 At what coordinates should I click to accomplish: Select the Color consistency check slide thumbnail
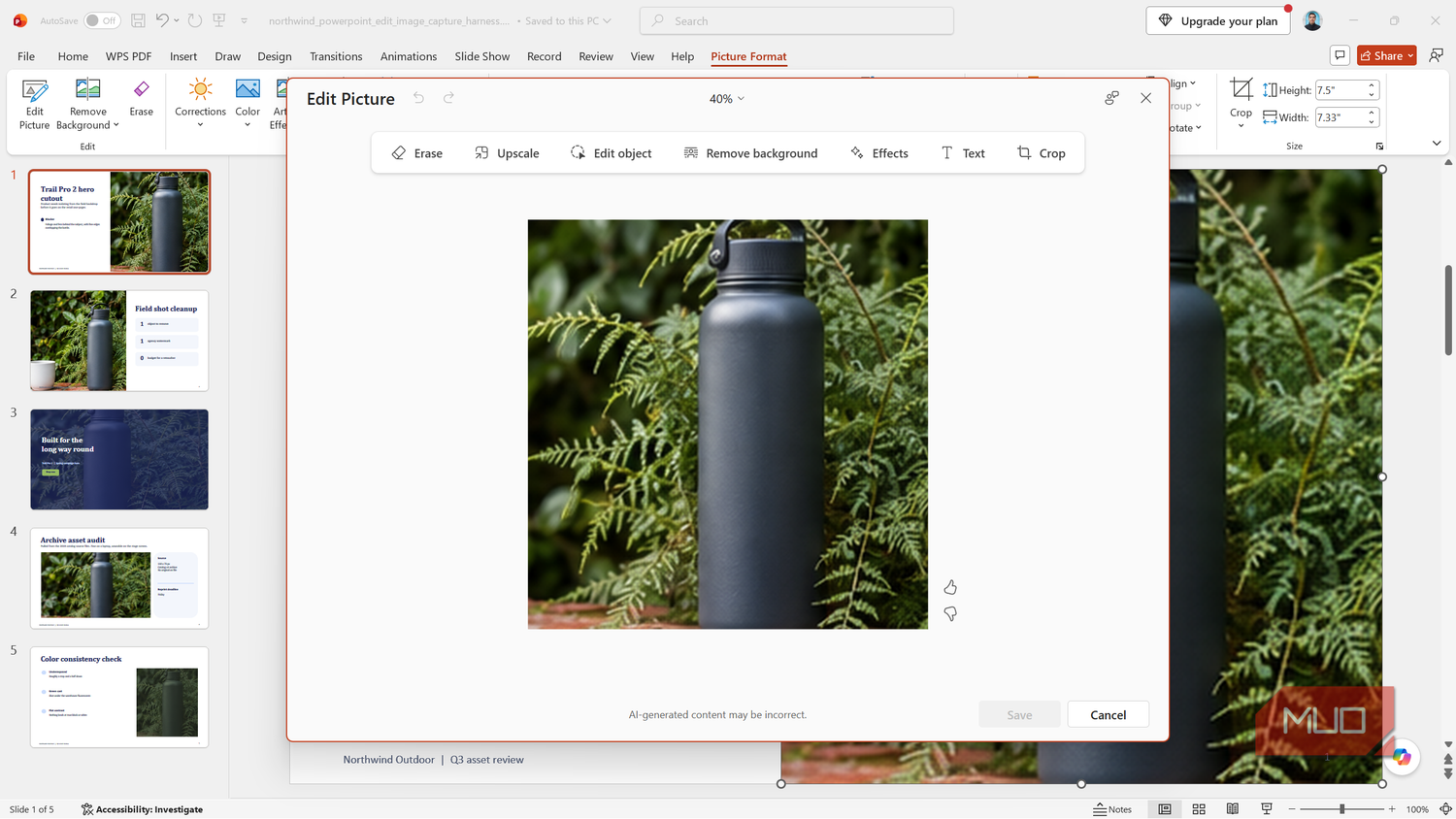click(119, 697)
